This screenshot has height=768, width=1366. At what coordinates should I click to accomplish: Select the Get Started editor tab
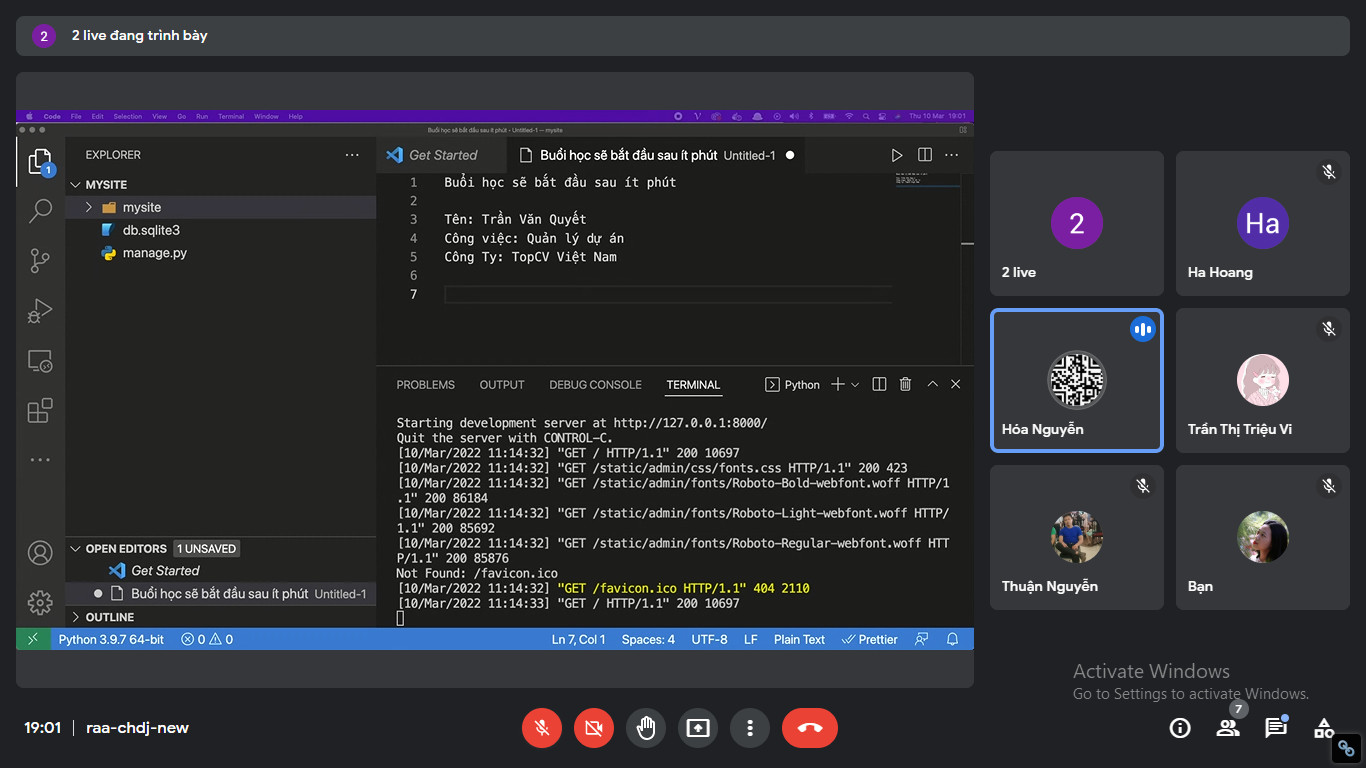442,155
